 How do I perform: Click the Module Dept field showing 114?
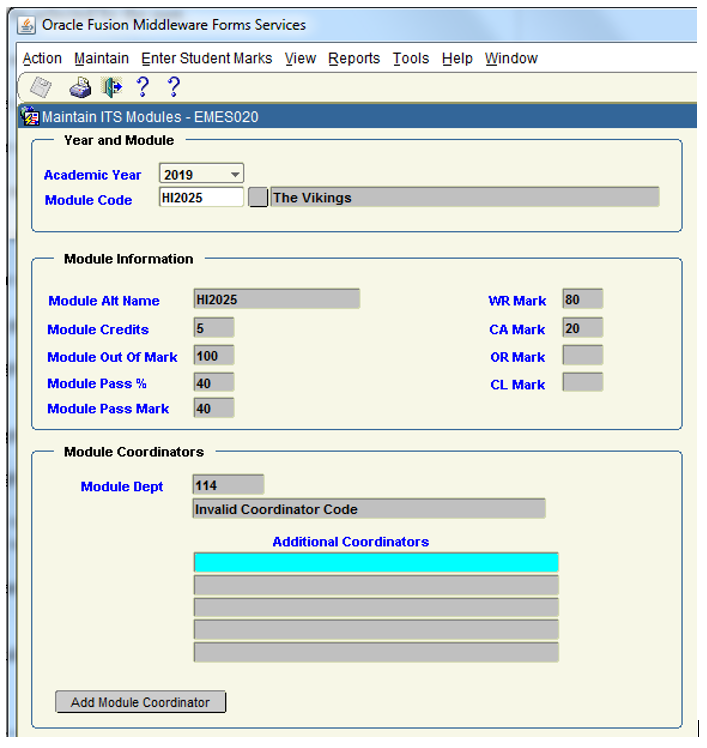click(x=228, y=485)
